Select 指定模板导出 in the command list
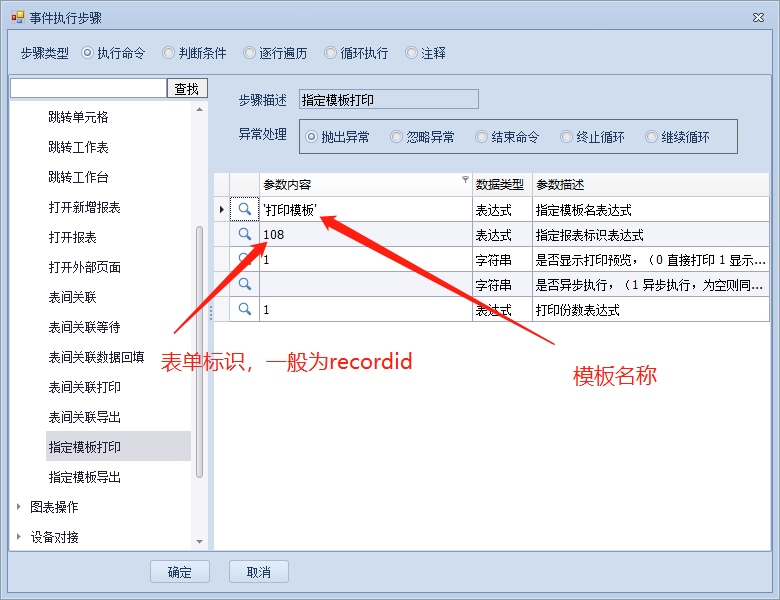Image resolution: width=780 pixels, height=600 pixels. pyautogui.click(x=85, y=477)
